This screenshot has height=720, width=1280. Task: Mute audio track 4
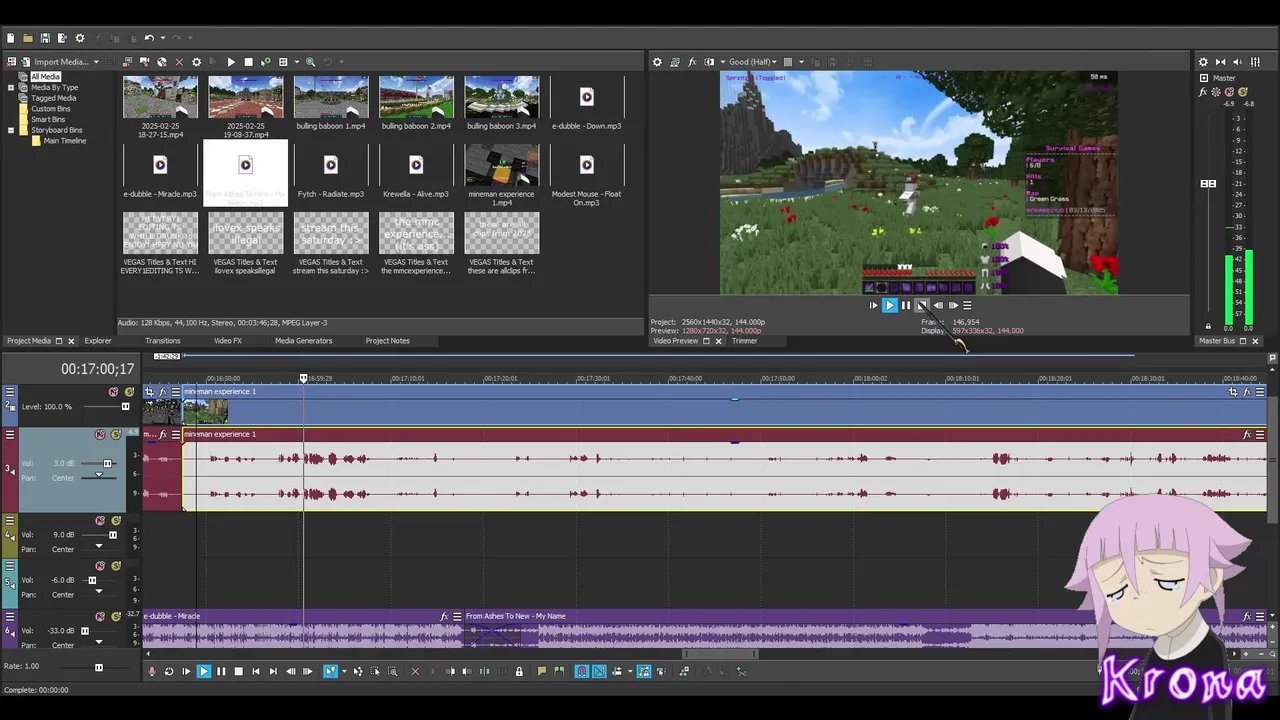100,520
